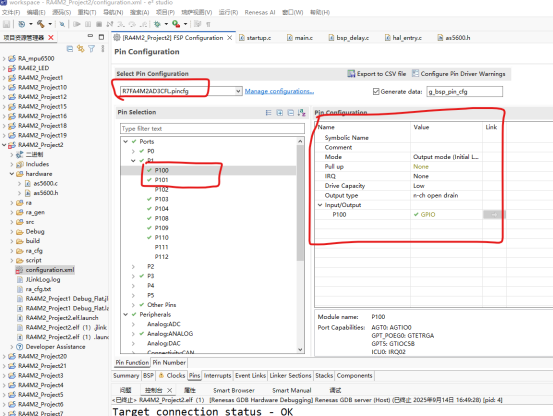
Task: Click the Collapse All icon in Pin Selection
Action: tap(291, 113)
